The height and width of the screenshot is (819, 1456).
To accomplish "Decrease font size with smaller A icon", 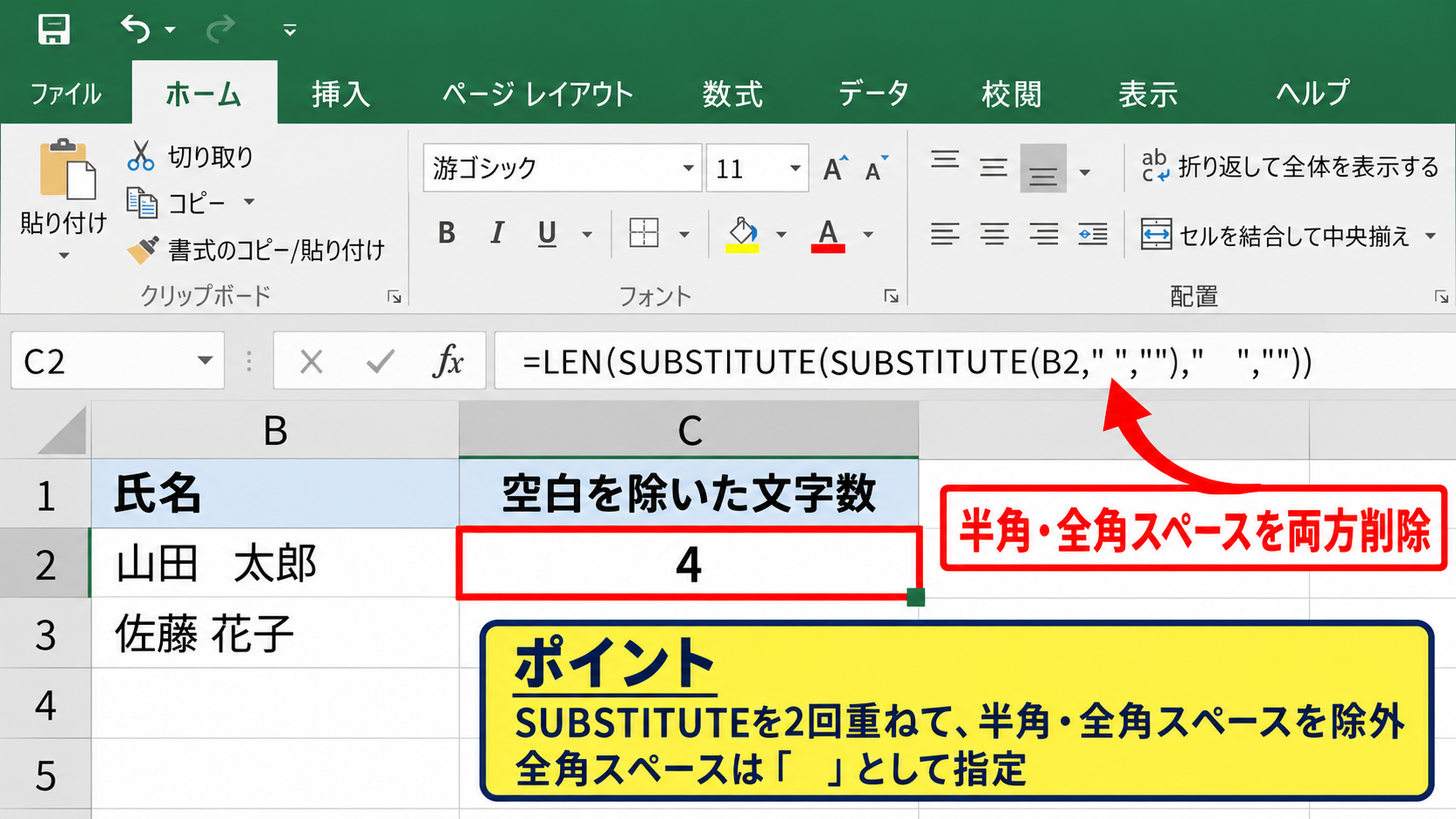I will 876,168.
